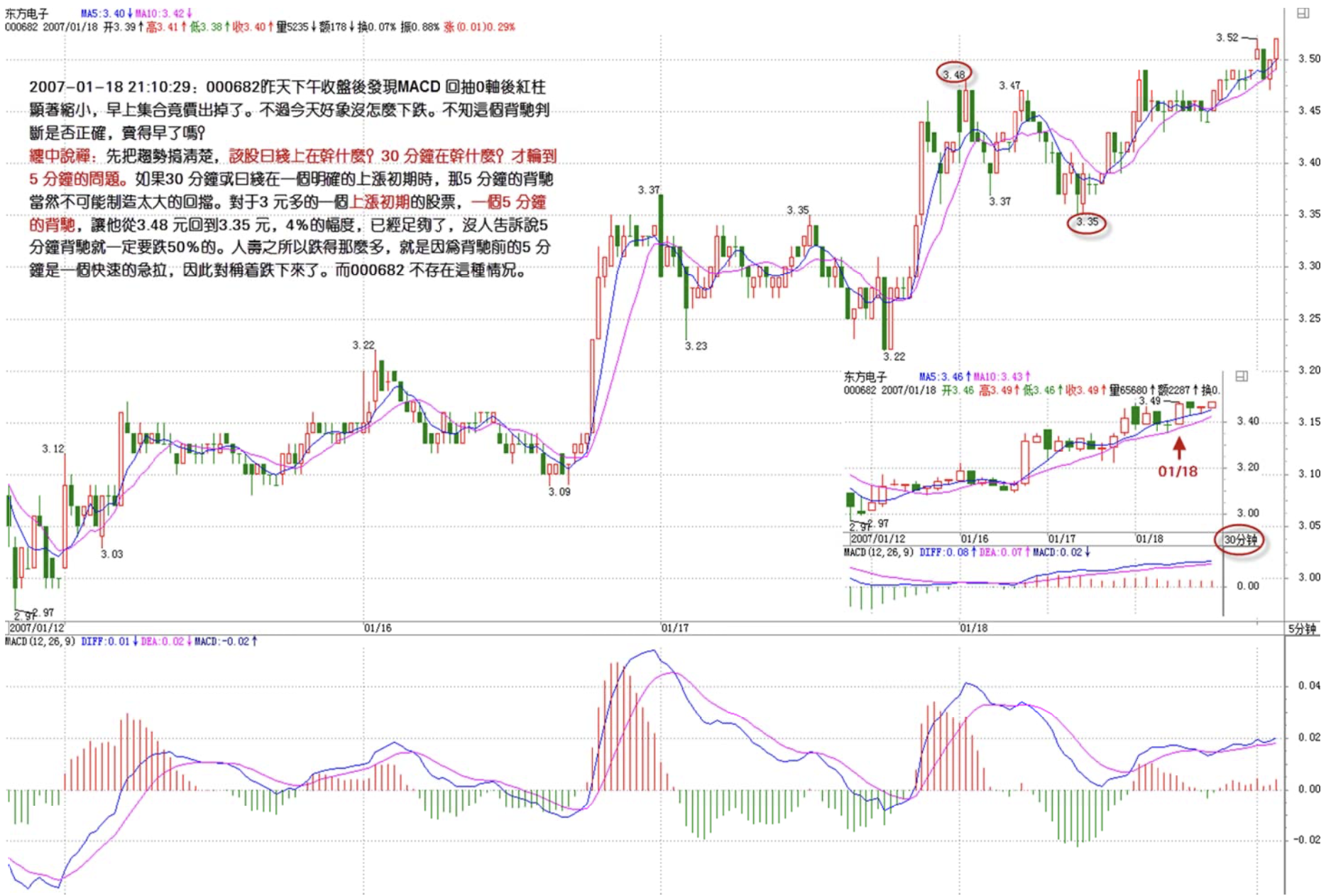The height and width of the screenshot is (896, 1326).
Task: Click 01/16 date on main time axis
Action: 378,628
